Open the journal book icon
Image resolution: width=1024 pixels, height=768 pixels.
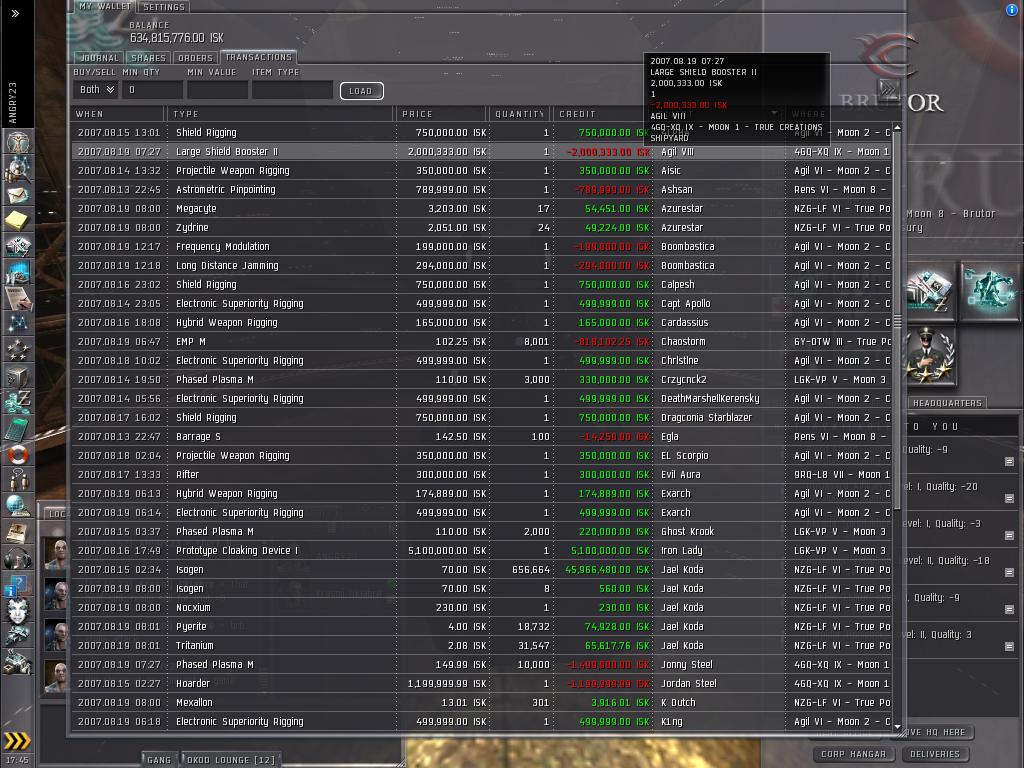pos(17,532)
